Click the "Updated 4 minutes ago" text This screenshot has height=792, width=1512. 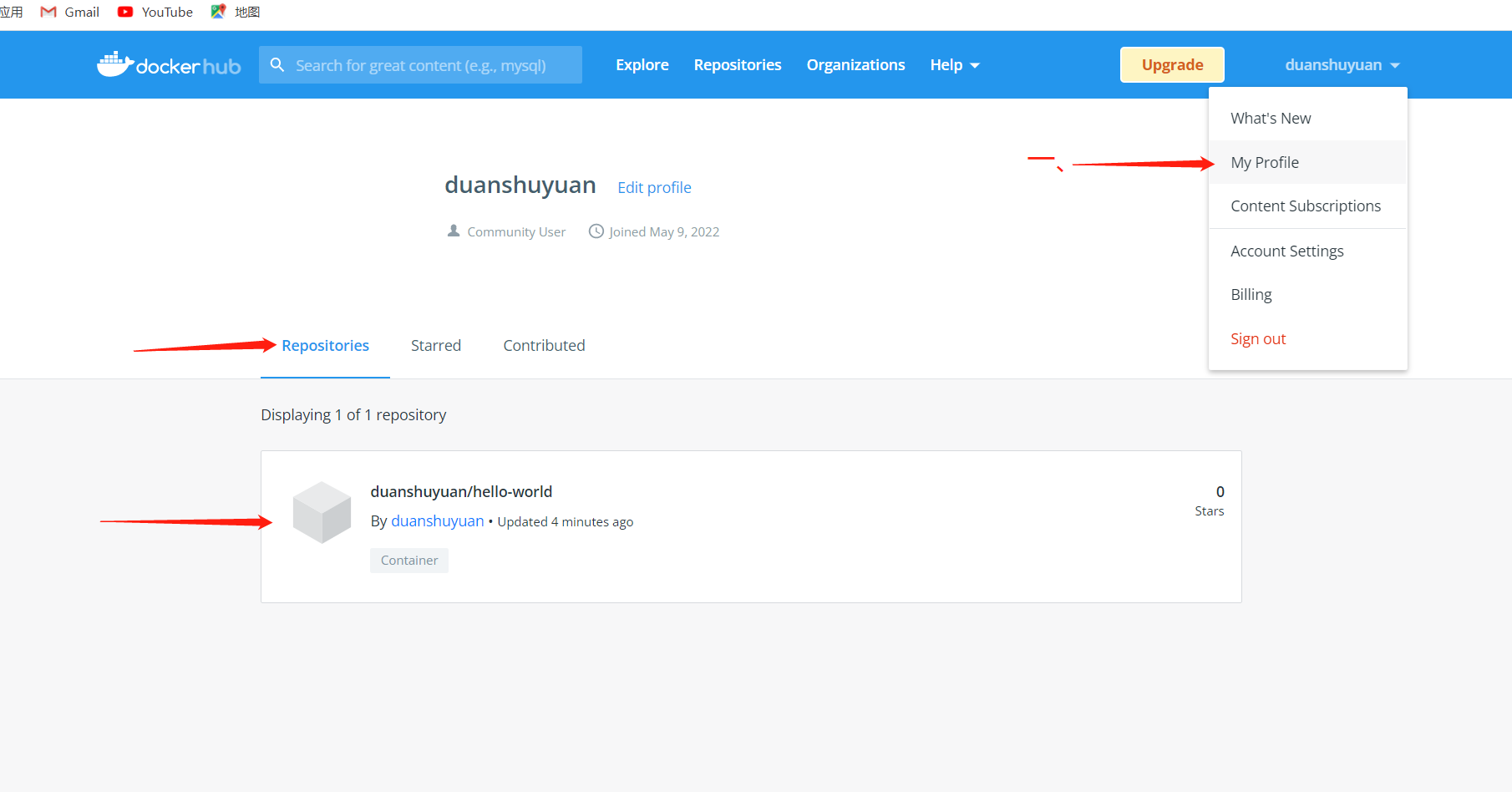point(566,522)
